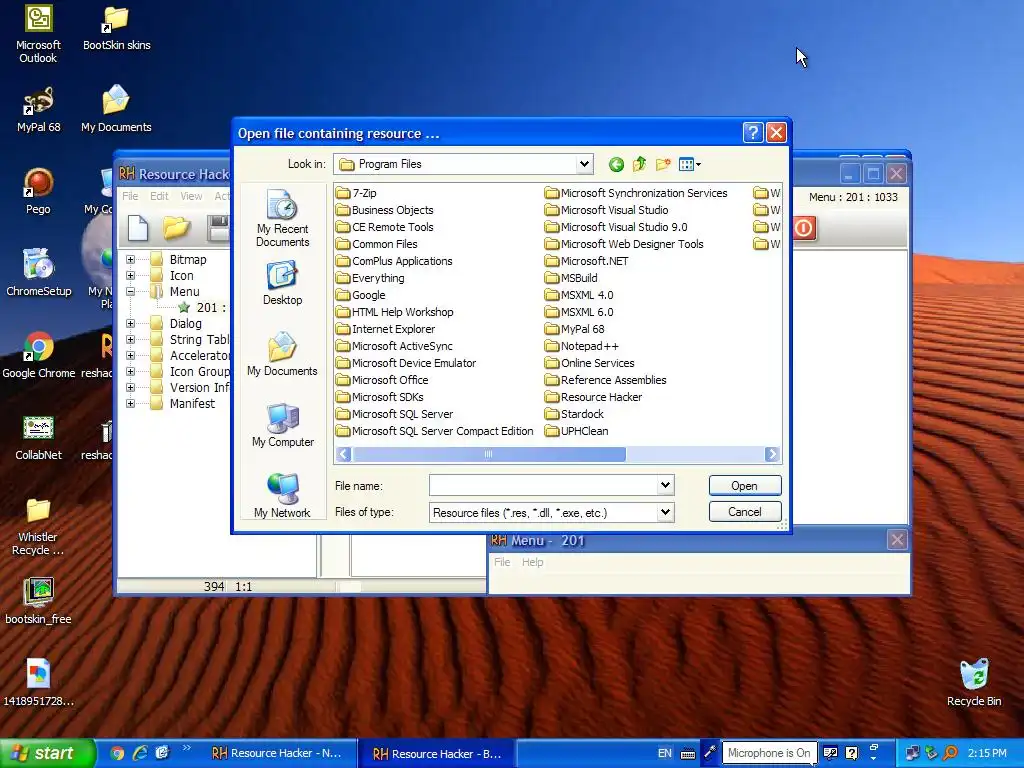Click the file list horizontal scrollbar thumb
This screenshot has height=768, width=1024.
click(488, 454)
